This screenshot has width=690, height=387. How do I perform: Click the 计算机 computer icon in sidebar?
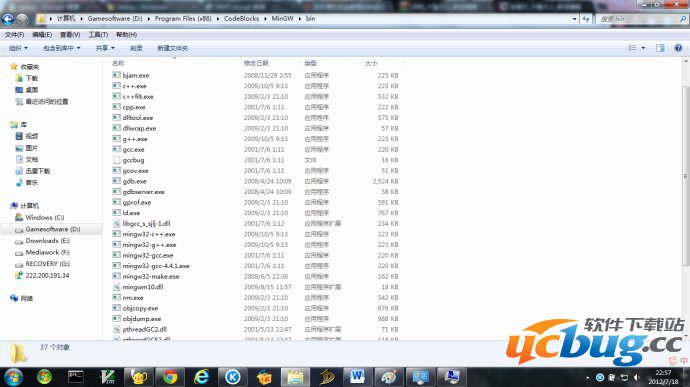pyautogui.click(x=14, y=206)
